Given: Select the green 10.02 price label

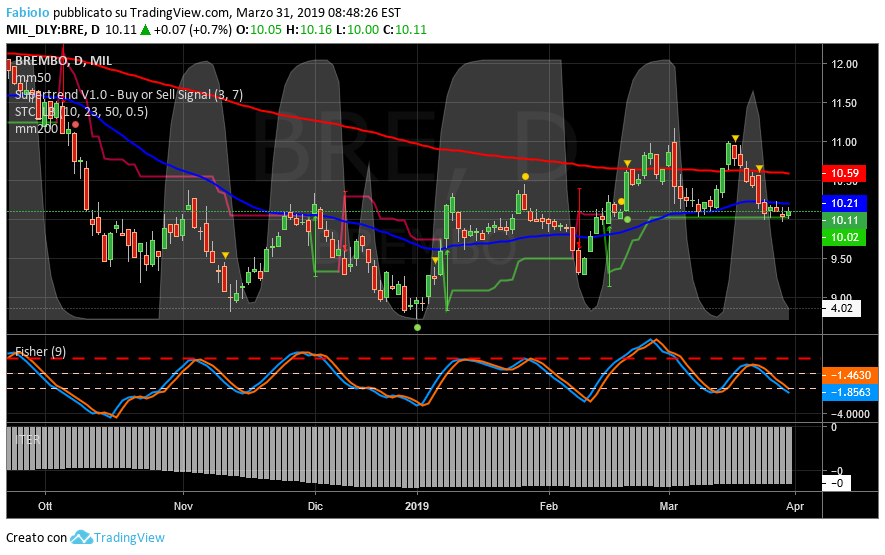Looking at the screenshot, I should point(844,237).
